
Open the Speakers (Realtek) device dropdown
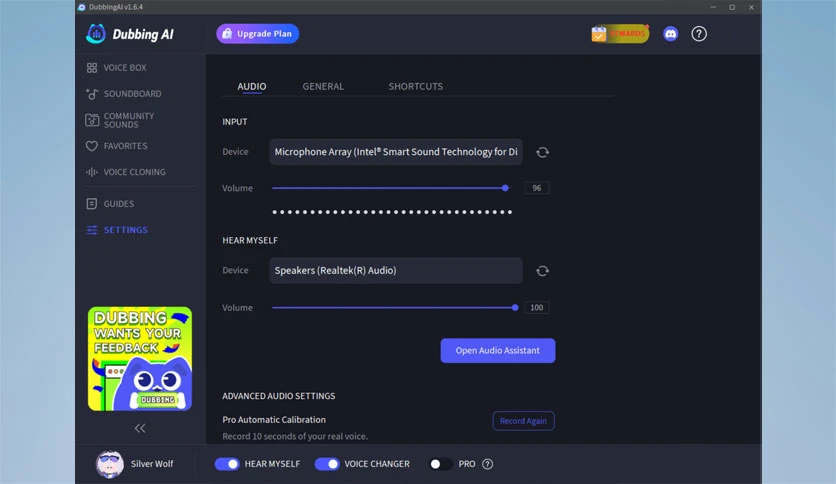click(x=396, y=270)
